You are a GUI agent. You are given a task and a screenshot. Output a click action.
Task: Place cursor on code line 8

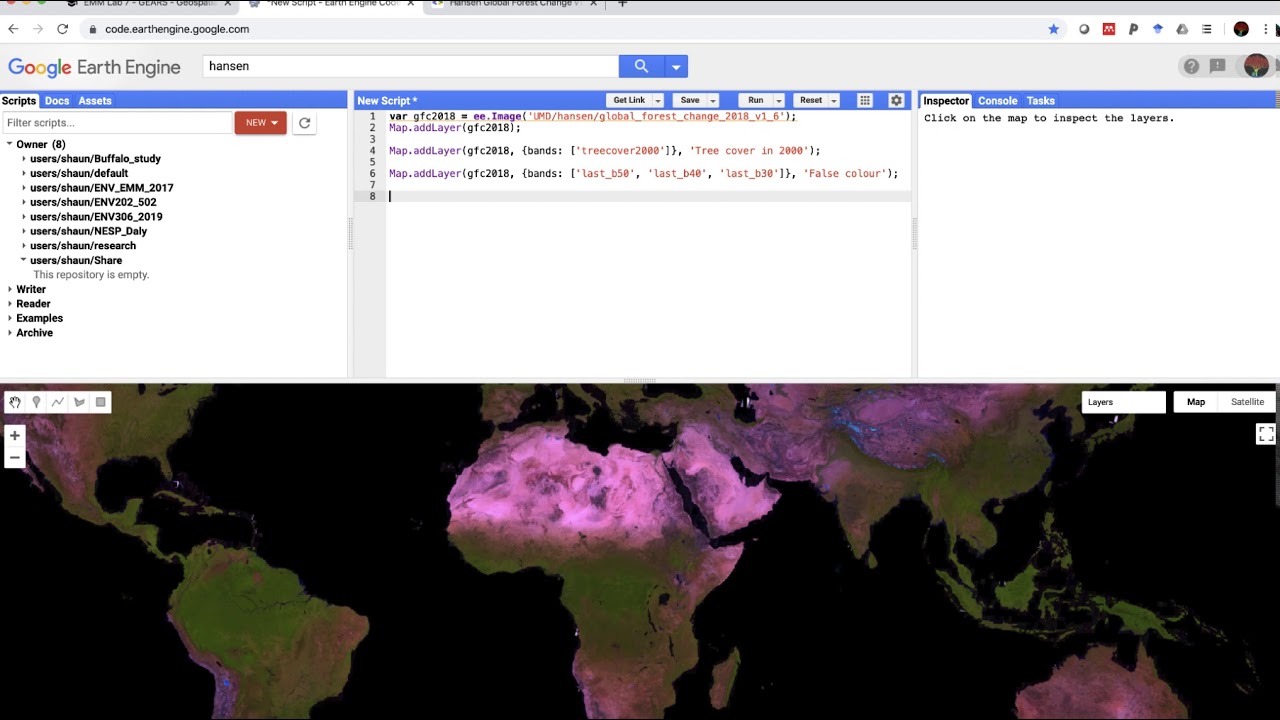pos(648,196)
